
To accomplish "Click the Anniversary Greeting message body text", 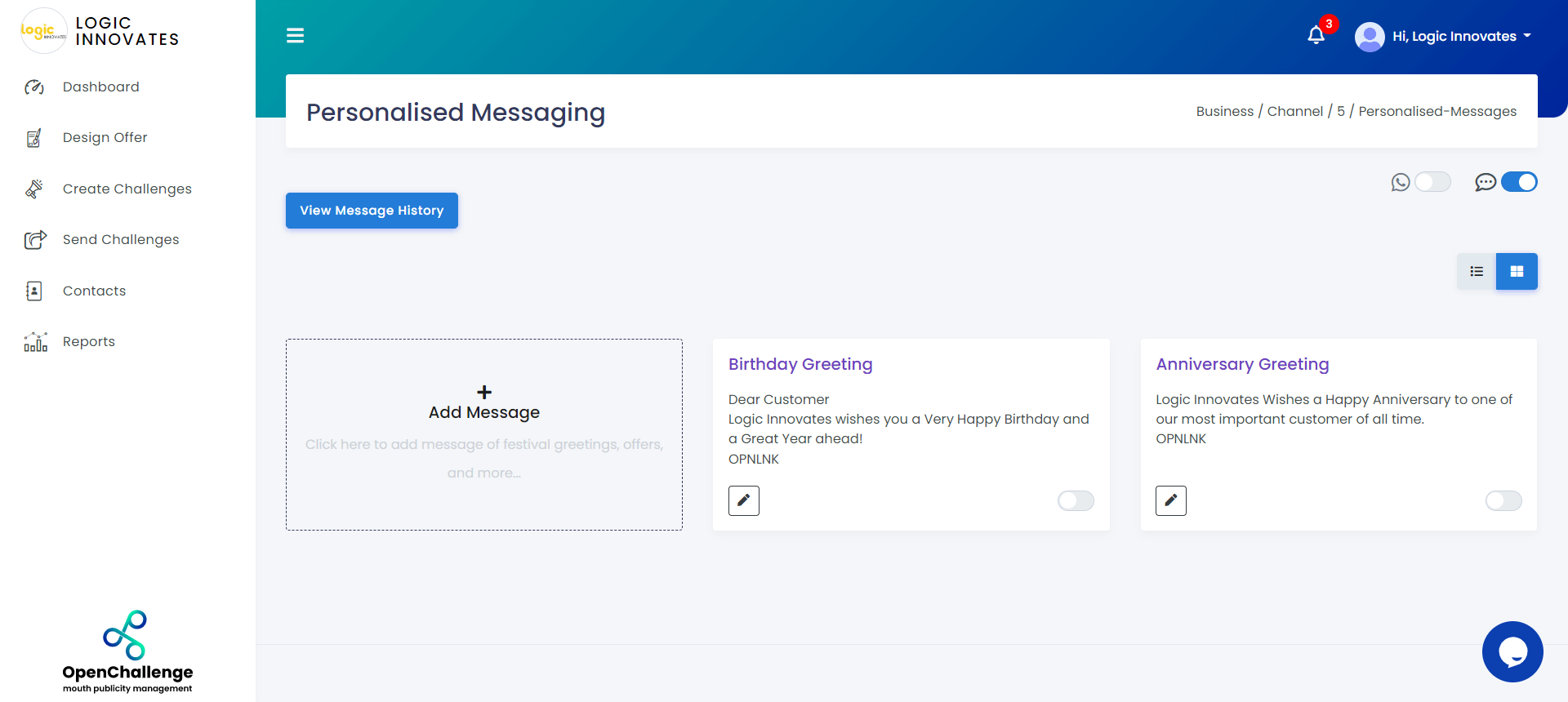I will point(1334,419).
